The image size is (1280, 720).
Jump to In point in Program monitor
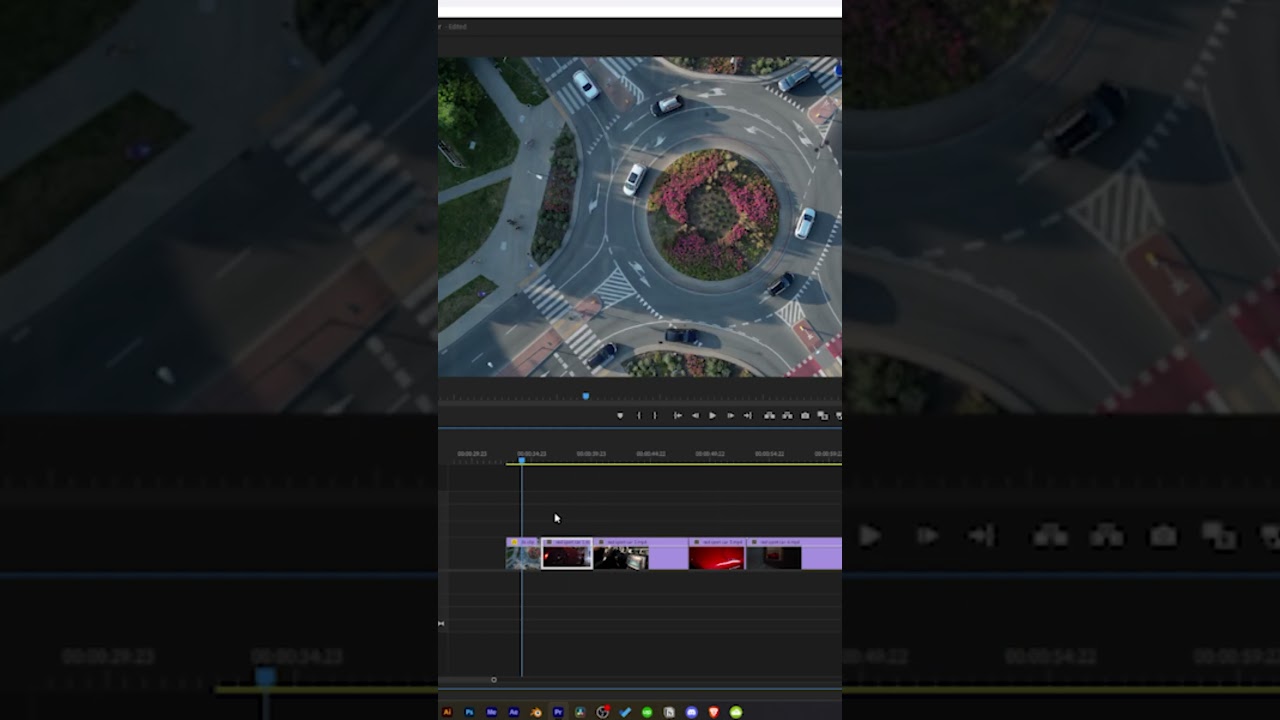tap(678, 415)
